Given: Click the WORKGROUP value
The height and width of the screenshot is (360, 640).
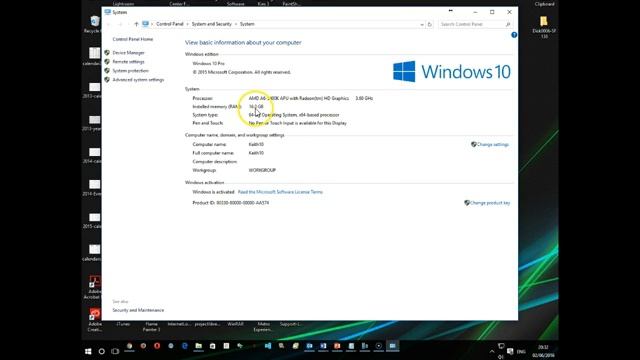Looking at the screenshot, I should pyautogui.click(x=262, y=170).
